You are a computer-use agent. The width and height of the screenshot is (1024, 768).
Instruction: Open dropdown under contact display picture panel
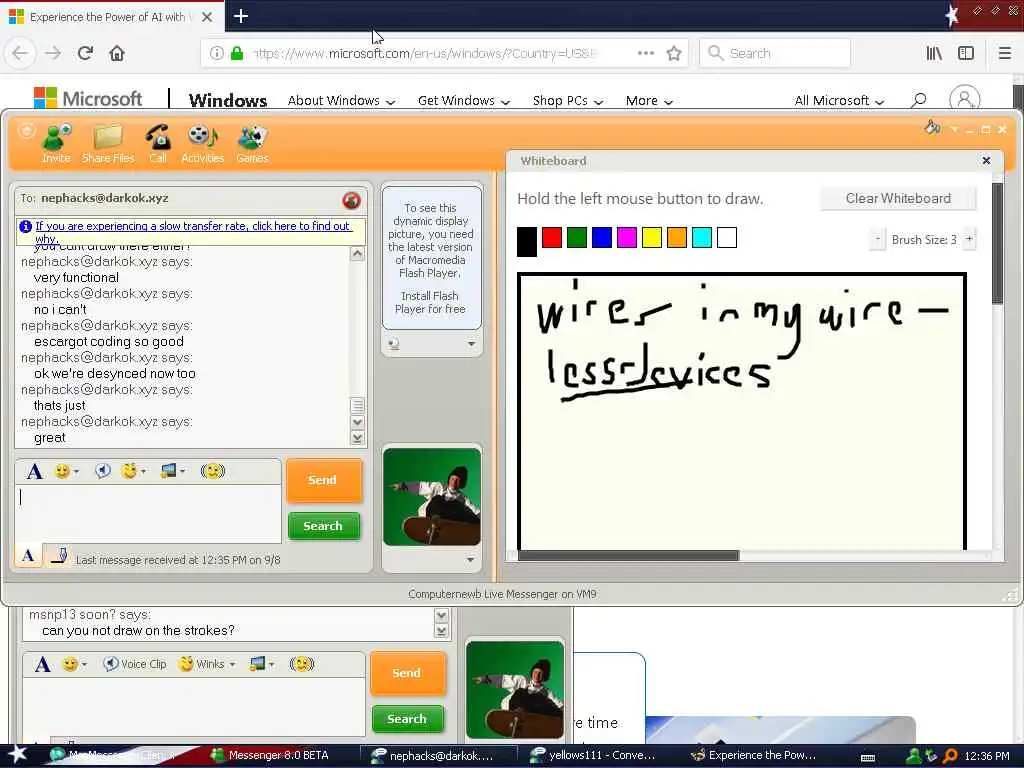(x=471, y=344)
